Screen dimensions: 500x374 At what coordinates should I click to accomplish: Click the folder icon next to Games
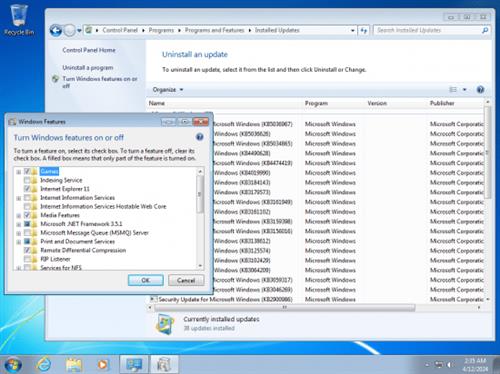pos(34,171)
